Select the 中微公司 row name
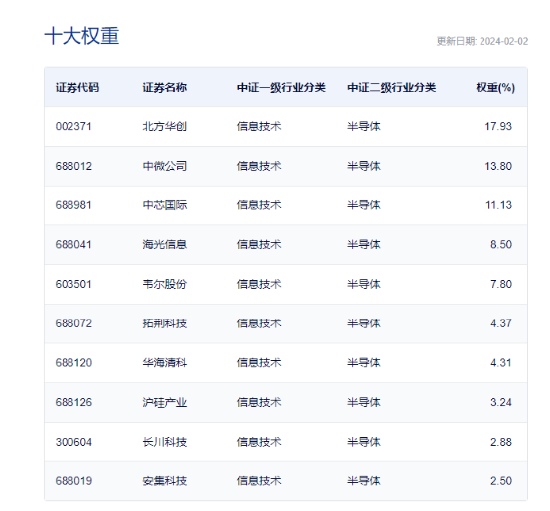Viewport: 550px width, 511px height. (165, 166)
